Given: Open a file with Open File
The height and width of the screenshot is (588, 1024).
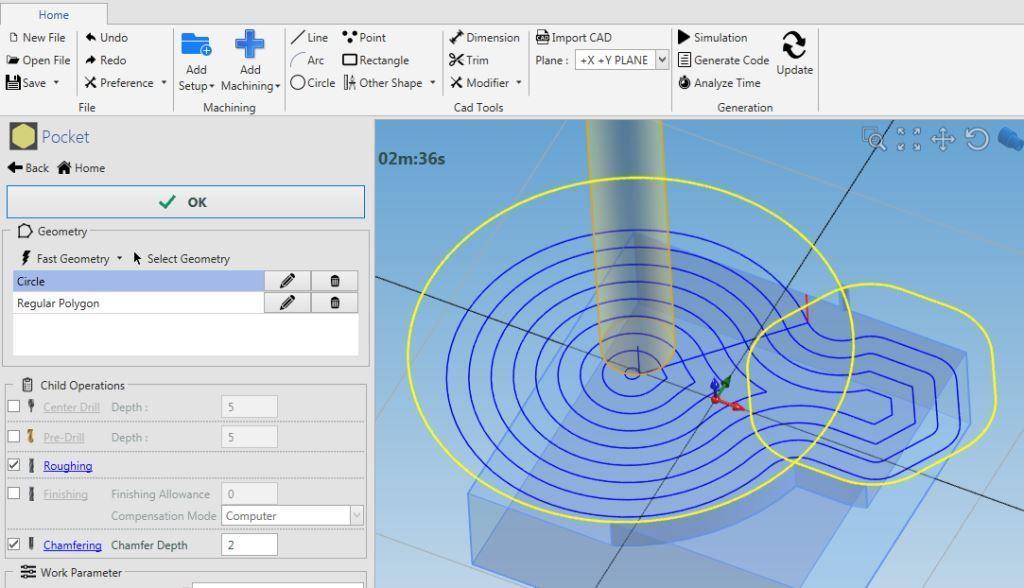Looking at the screenshot, I should pyautogui.click(x=38, y=60).
